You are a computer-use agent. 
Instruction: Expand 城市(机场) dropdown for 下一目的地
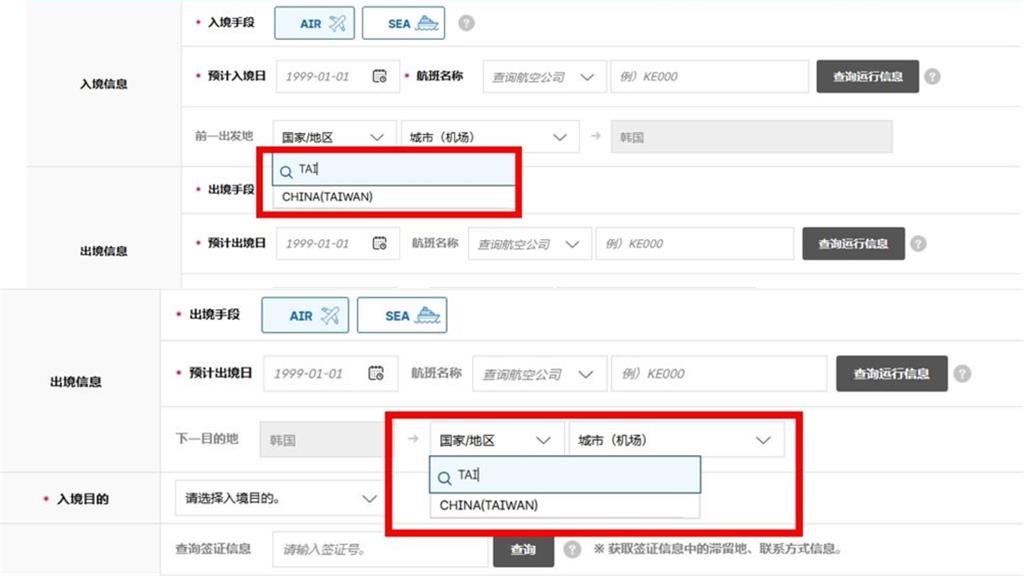pos(675,440)
